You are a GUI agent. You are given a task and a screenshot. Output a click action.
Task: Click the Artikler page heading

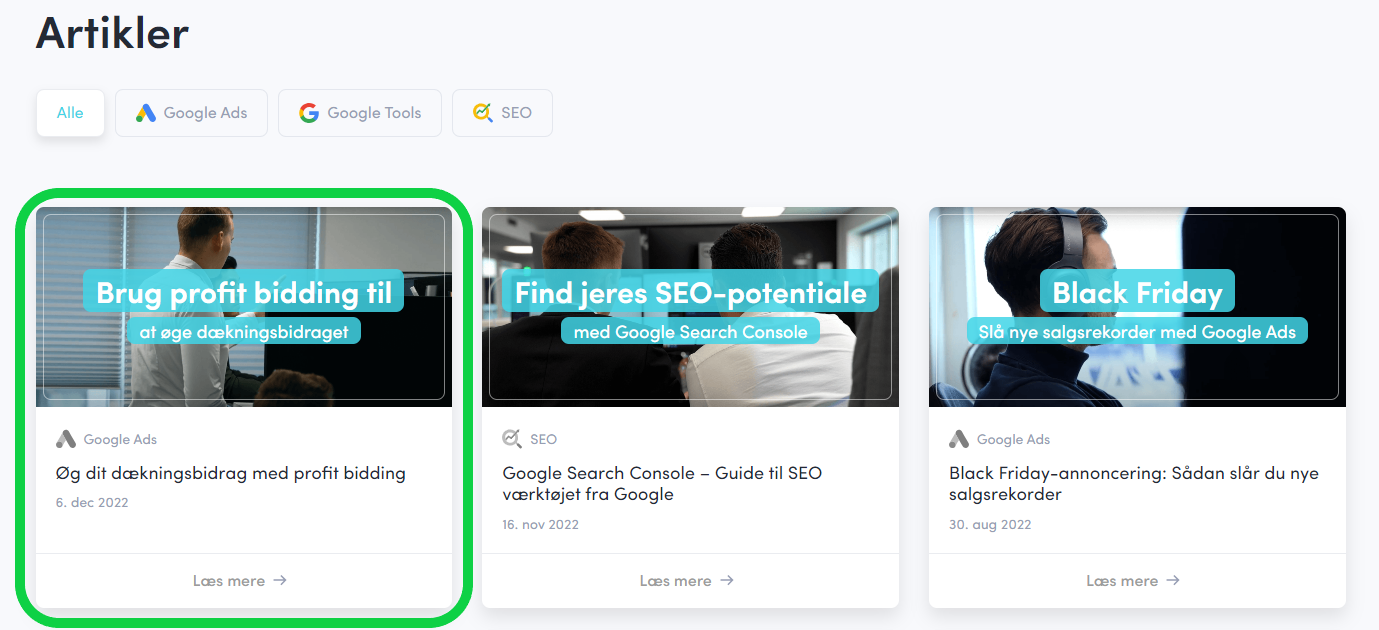[x=112, y=33]
